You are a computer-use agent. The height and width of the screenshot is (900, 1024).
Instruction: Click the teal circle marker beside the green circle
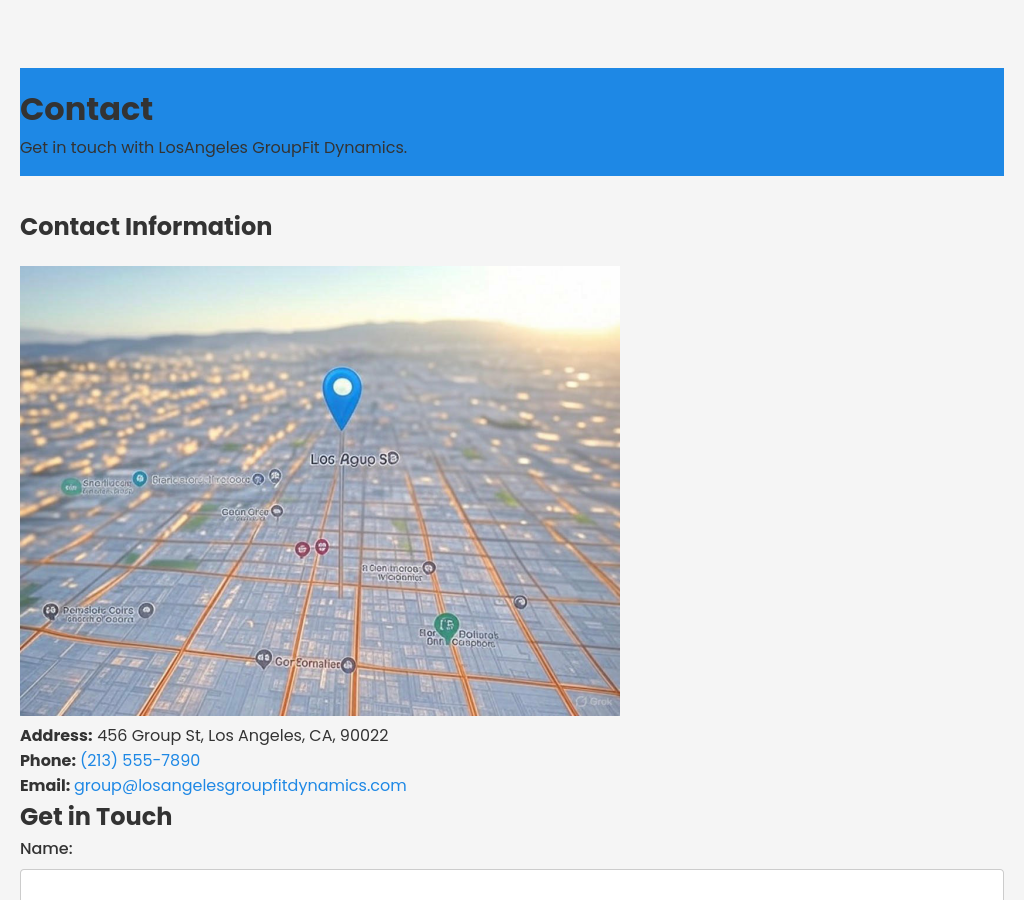[x=140, y=479]
